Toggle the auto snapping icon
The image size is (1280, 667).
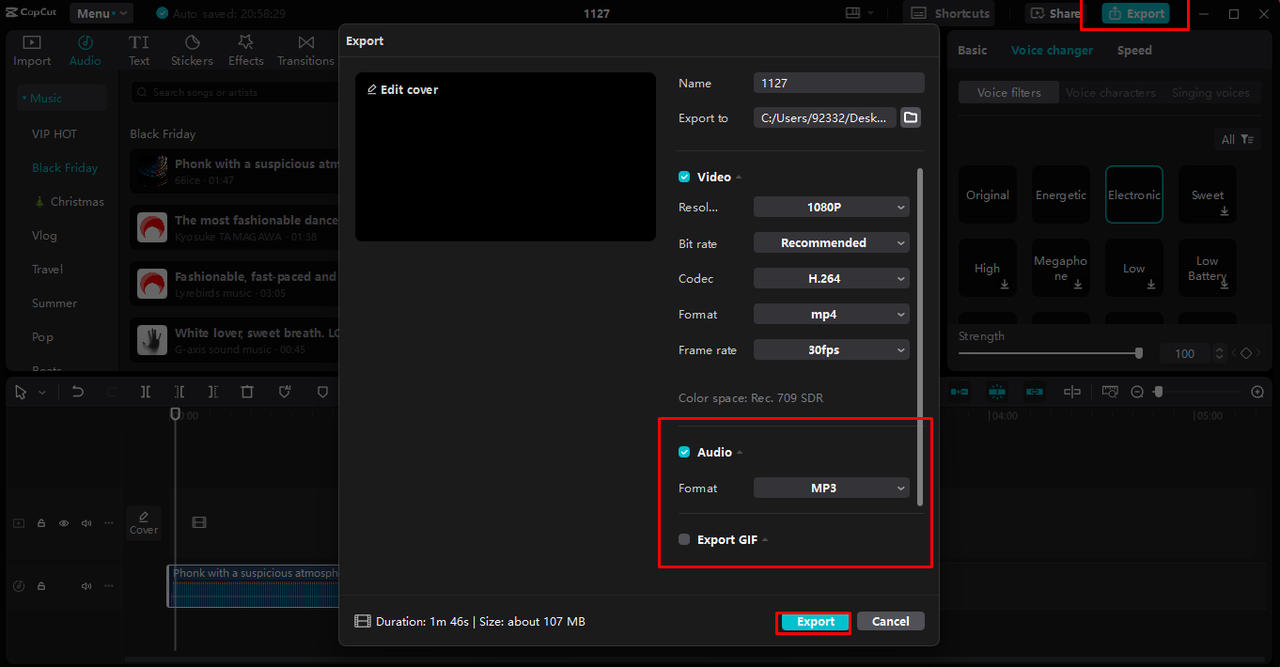(997, 392)
